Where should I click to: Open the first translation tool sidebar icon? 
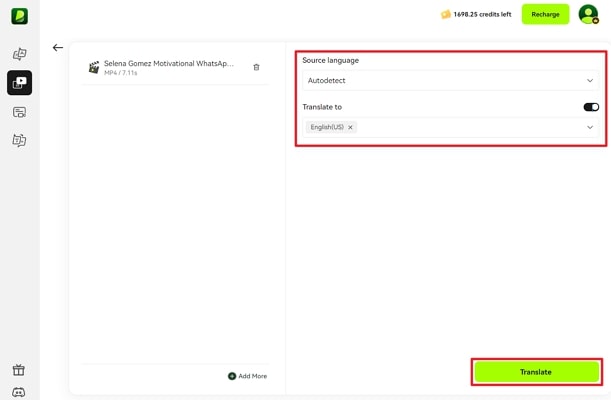click(19, 54)
